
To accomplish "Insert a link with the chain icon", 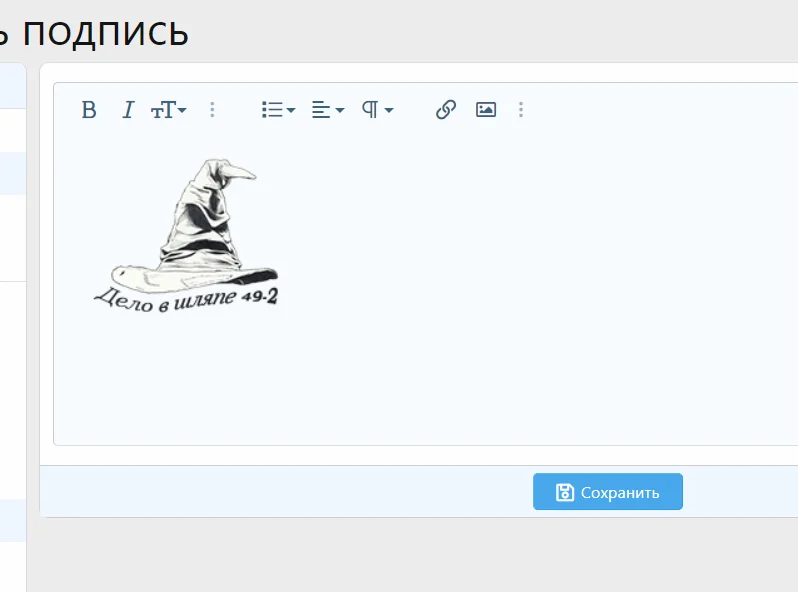I will [446, 109].
